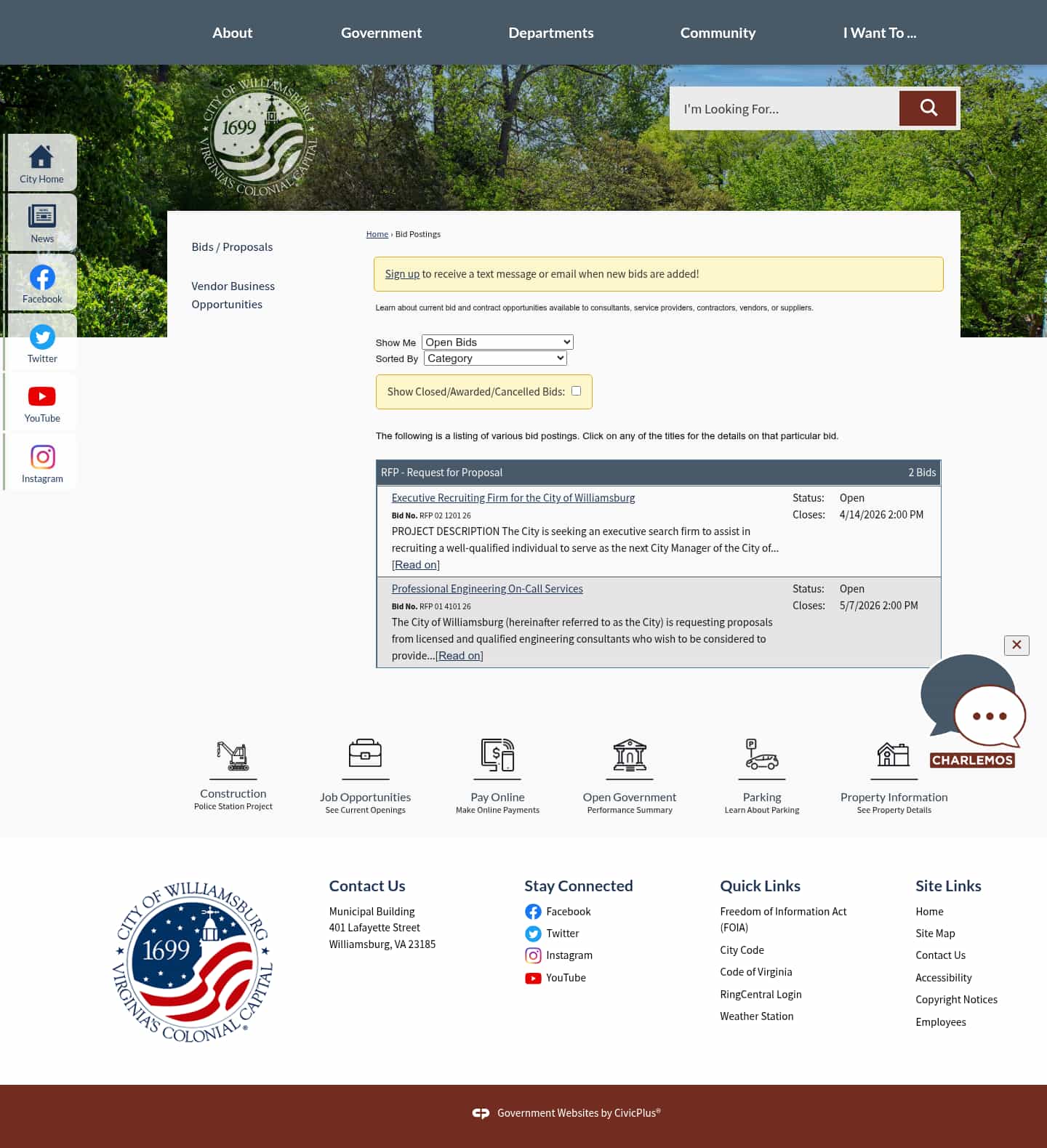Open the Construction crane icon
The height and width of the screenshot is (1148, 1047).
click(233, 755)
